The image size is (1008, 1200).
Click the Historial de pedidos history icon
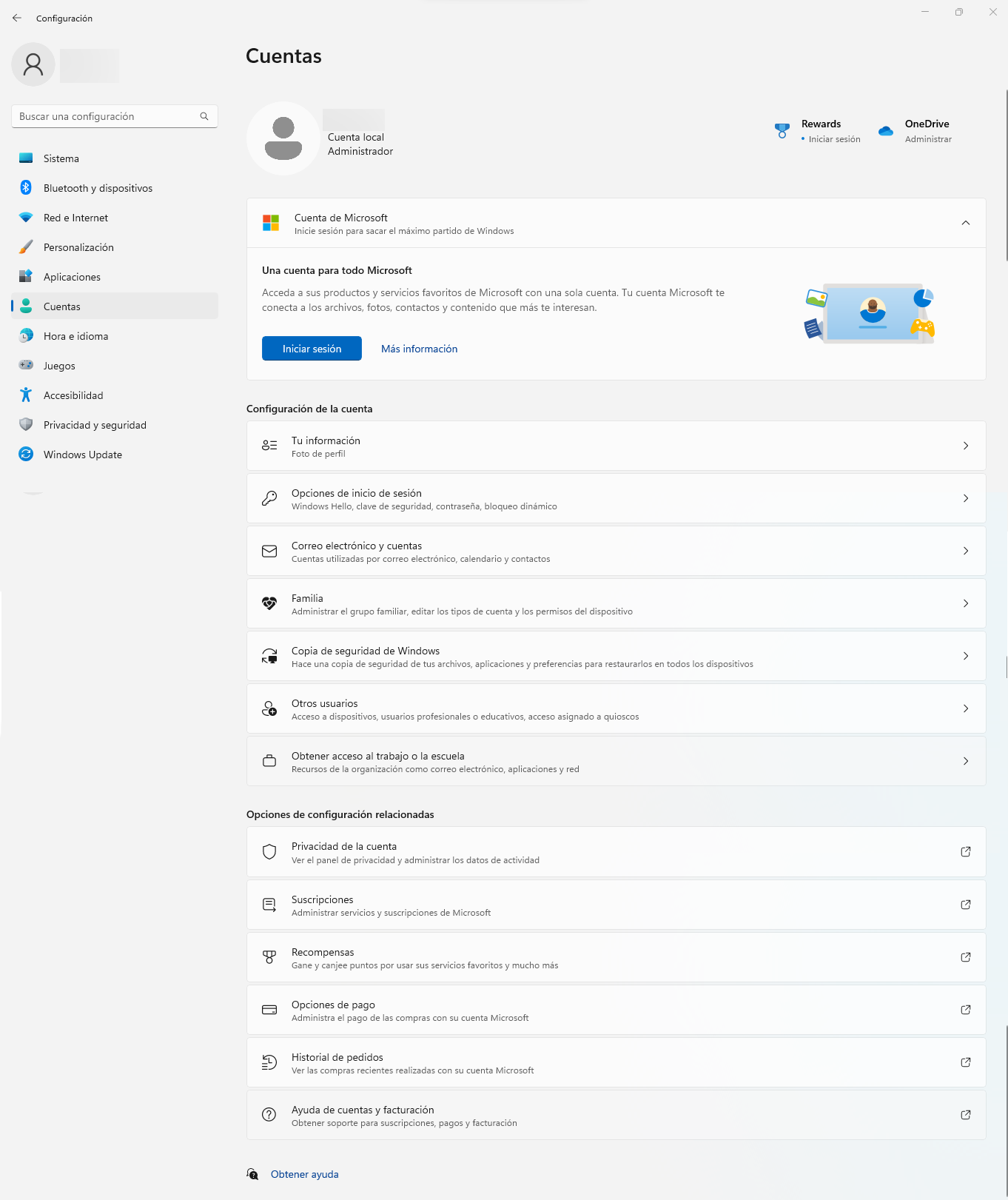click(269, 1062)
